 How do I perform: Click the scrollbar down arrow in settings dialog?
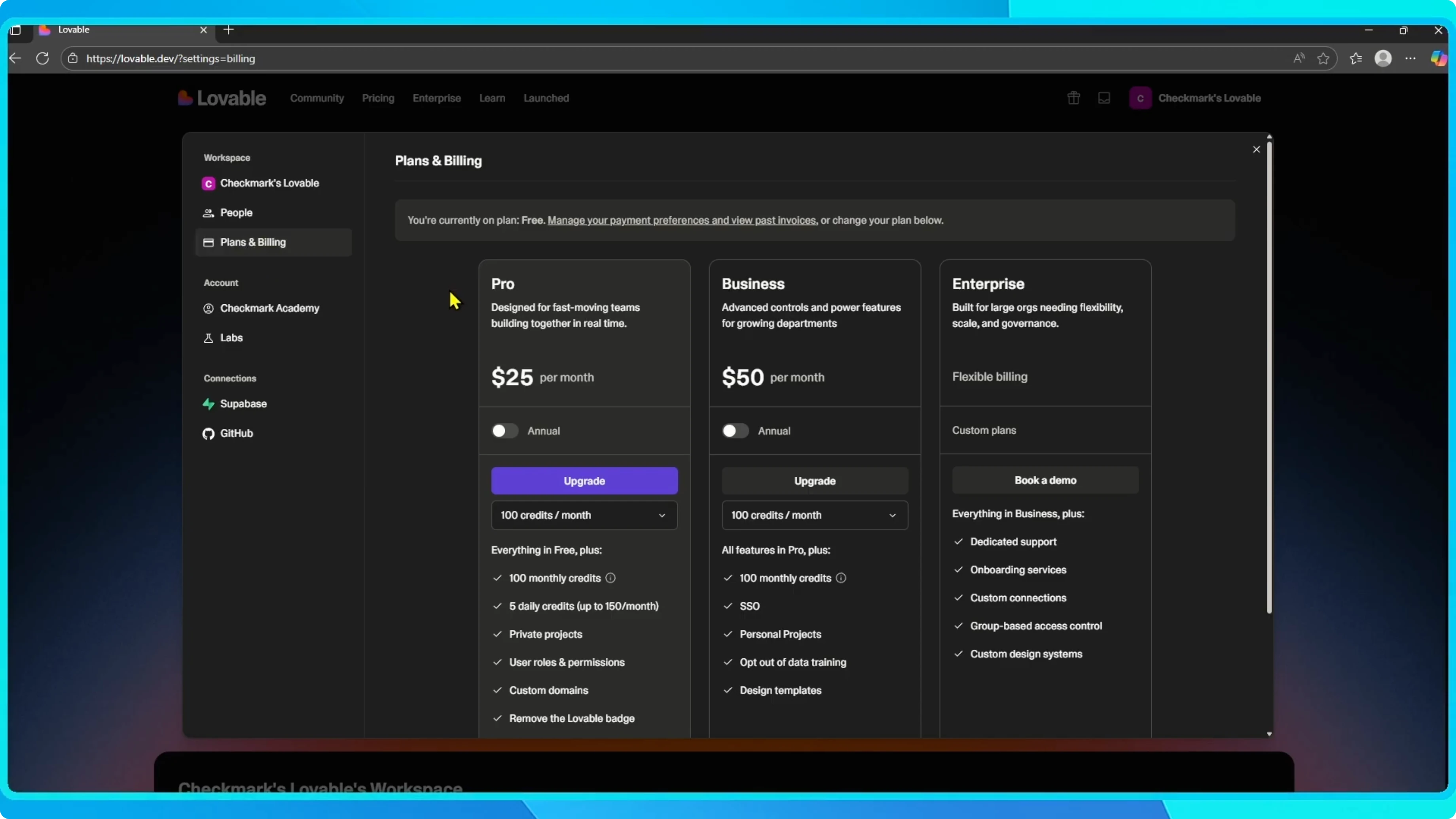[x=1269, y=734]
